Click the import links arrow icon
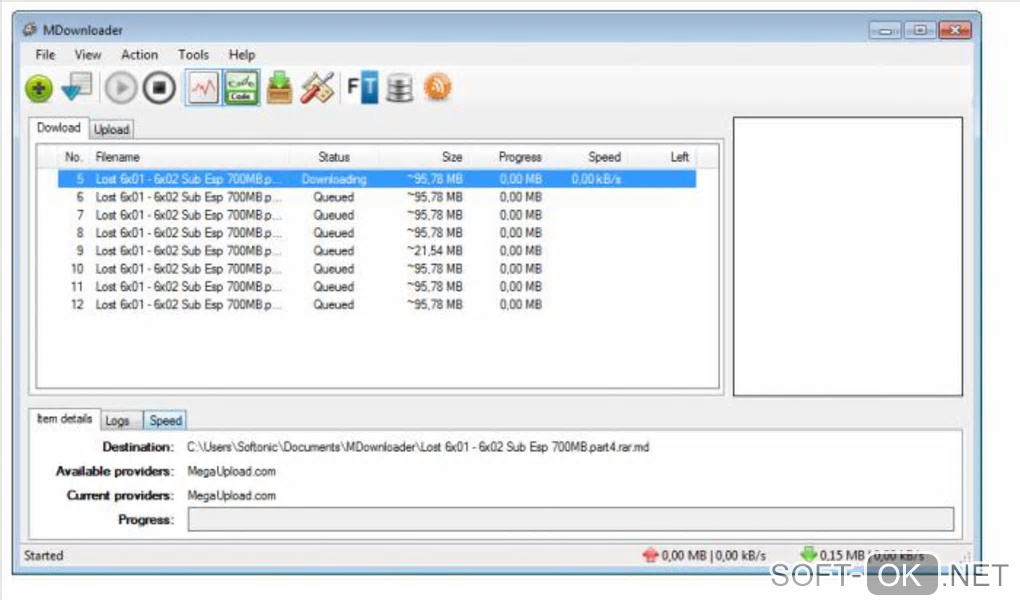The height and width of the screenshot is (600, 1020). click(x=77, y=87)
